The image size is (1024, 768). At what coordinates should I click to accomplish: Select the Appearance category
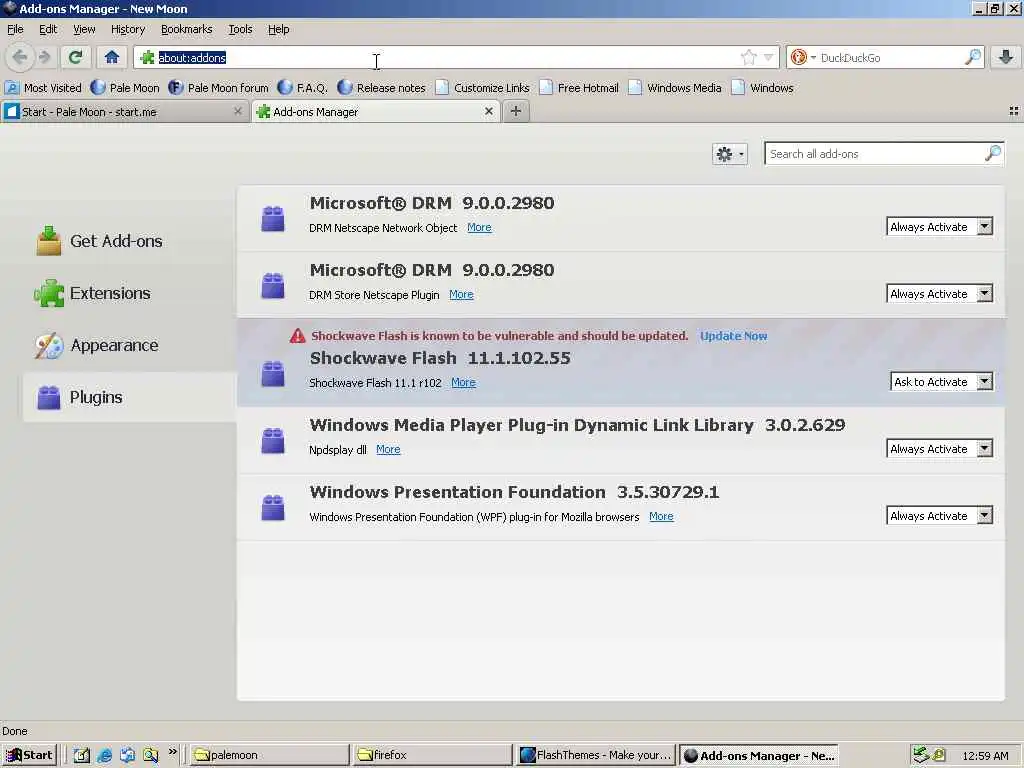click(129, 345)
